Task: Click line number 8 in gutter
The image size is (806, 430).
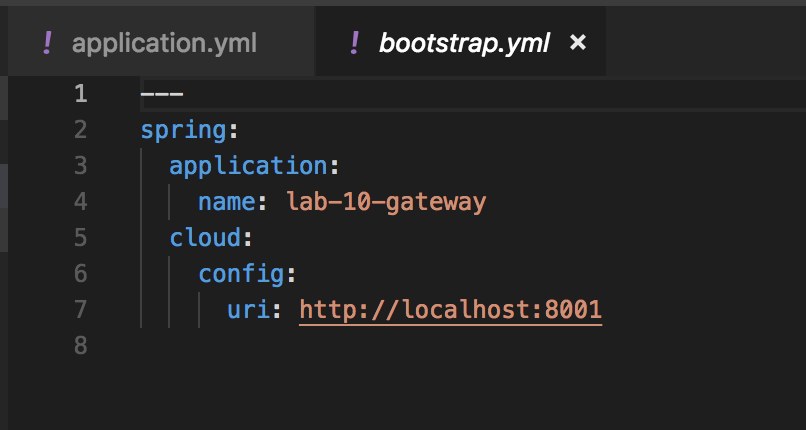Action: click(80, 346)
